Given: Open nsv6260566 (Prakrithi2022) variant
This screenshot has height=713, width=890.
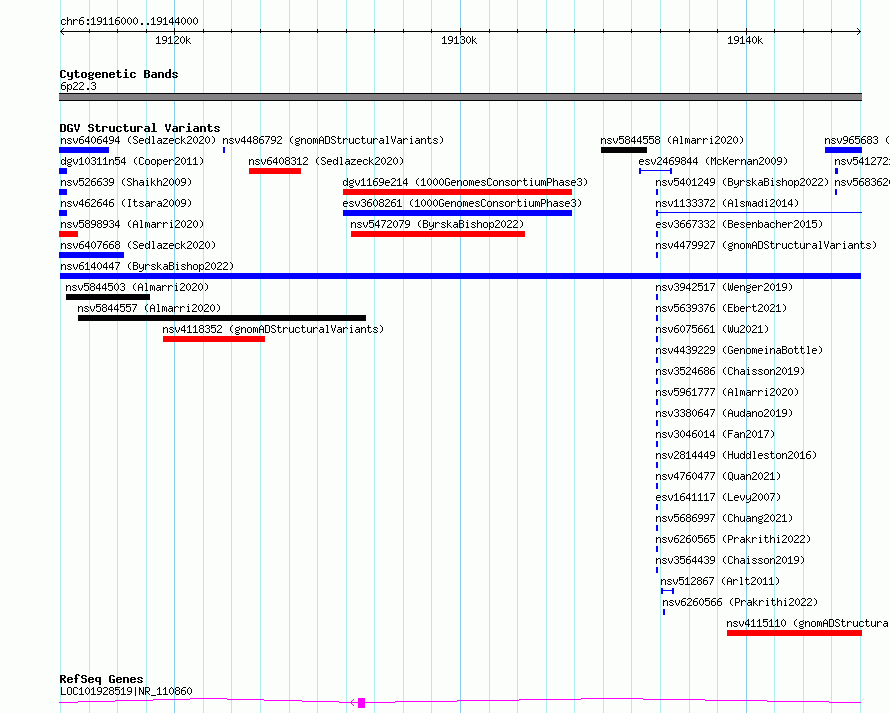Looking at the screenshot, I should click(740, 602).
